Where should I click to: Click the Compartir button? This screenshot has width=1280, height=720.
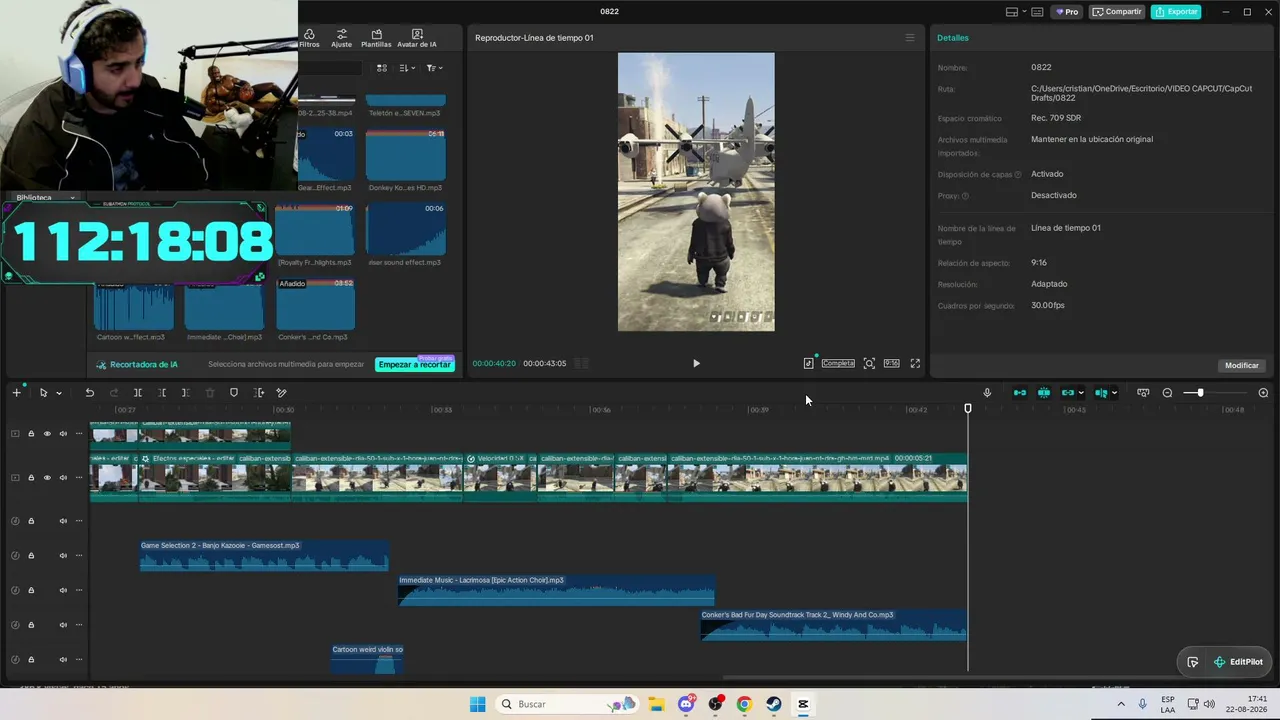[x=1117, y=12]
